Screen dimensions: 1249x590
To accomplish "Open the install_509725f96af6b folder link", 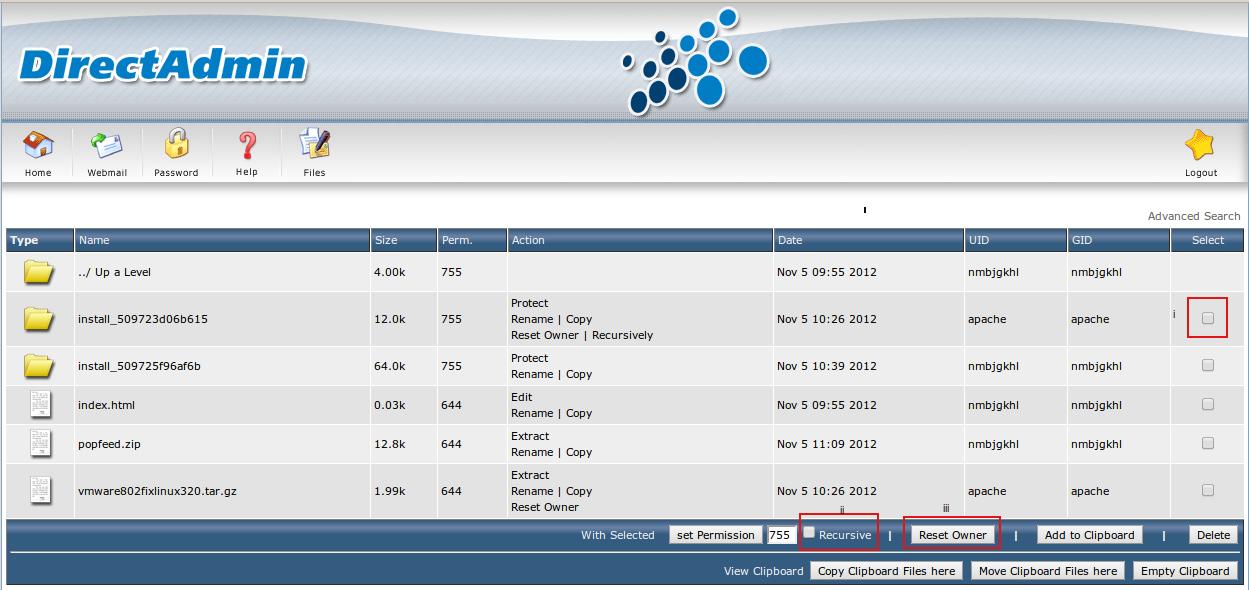I will point(139,366).
